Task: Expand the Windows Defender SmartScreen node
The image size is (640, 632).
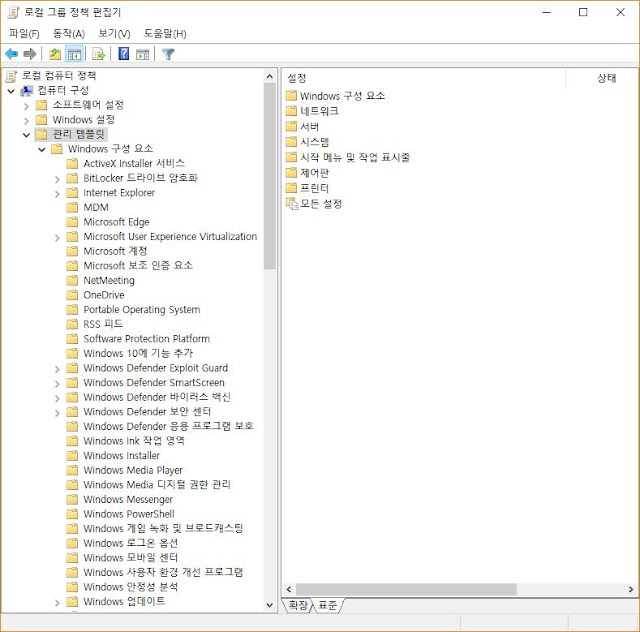Action: [x=57, y=384]
